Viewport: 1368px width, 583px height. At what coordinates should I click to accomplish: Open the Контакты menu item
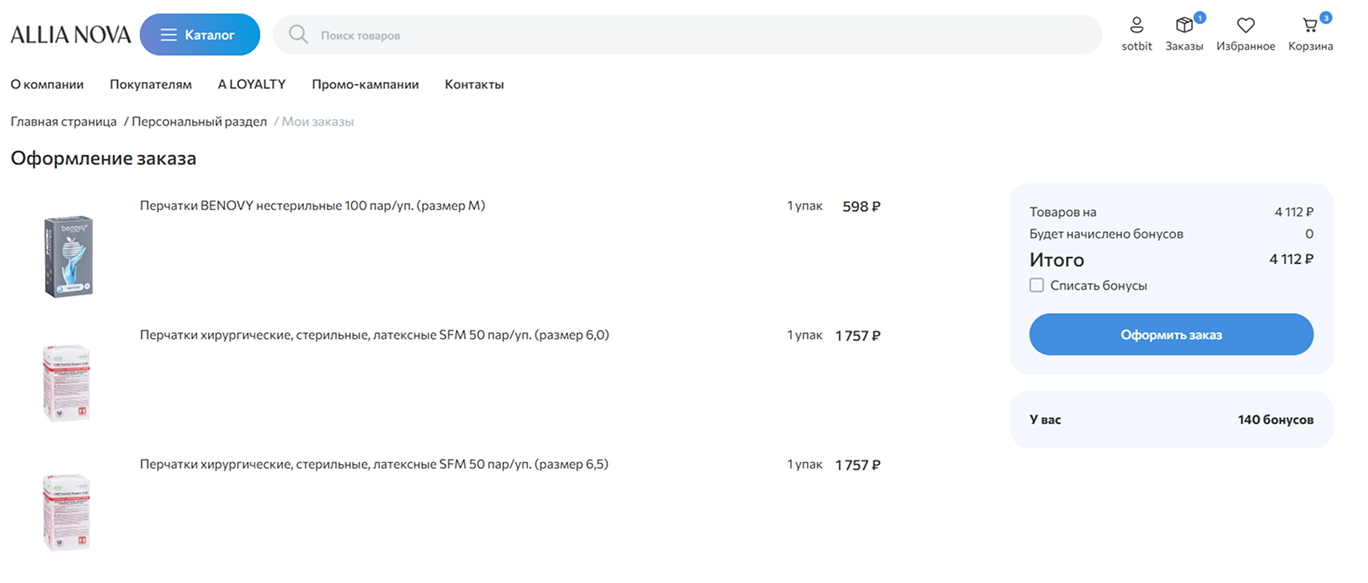[474, 85]
